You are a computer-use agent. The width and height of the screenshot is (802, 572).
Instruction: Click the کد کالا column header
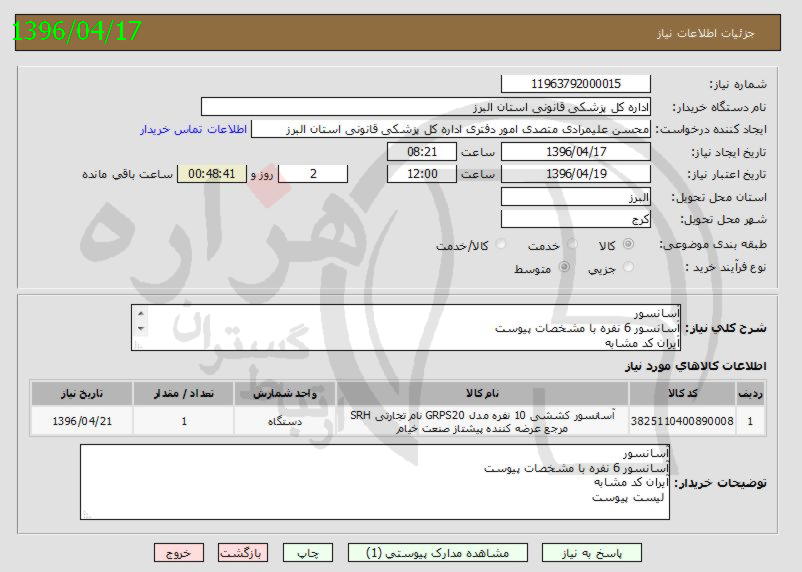click(x=682, y=393)
